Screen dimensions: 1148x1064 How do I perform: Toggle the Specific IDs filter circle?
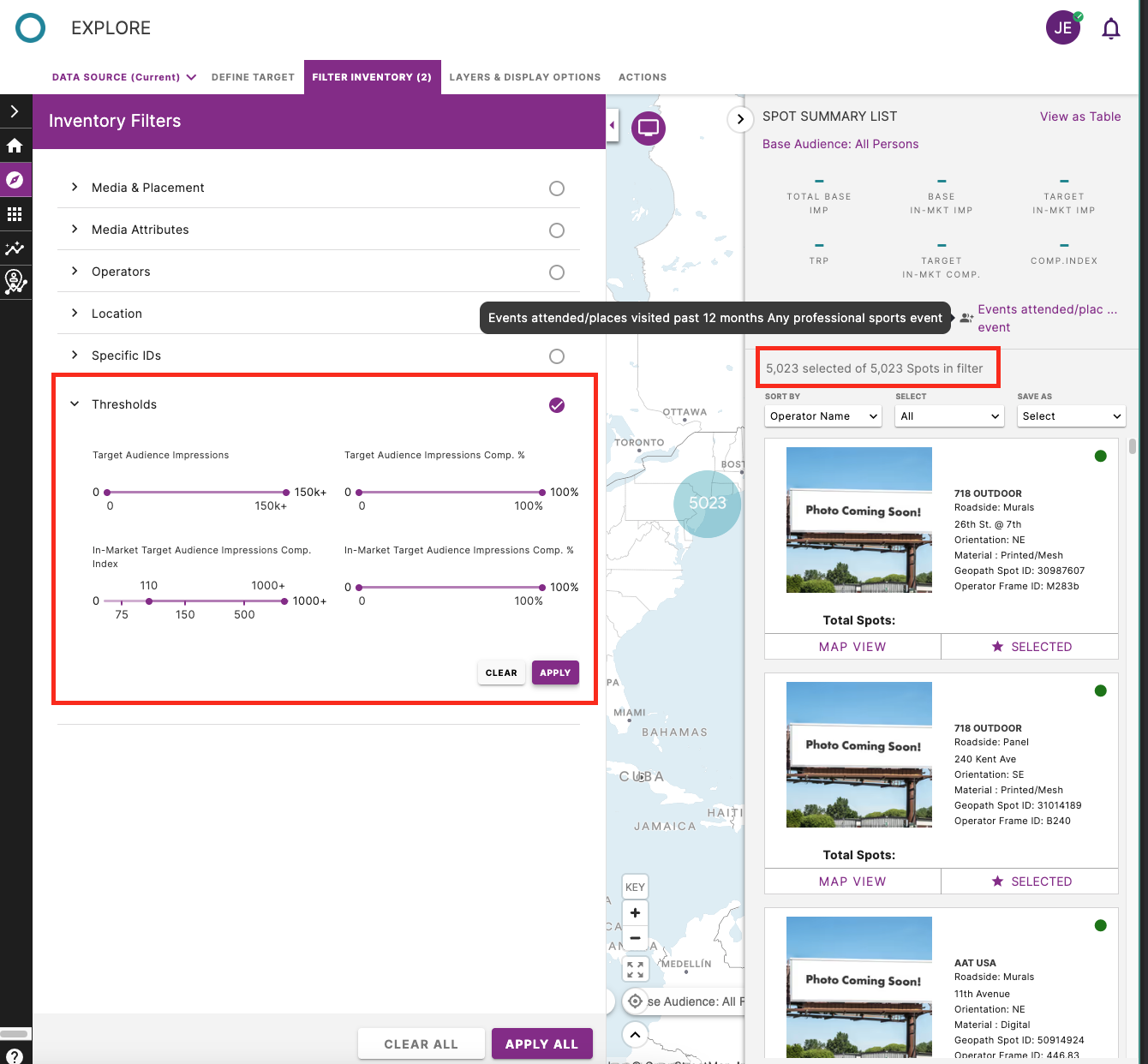557,356
